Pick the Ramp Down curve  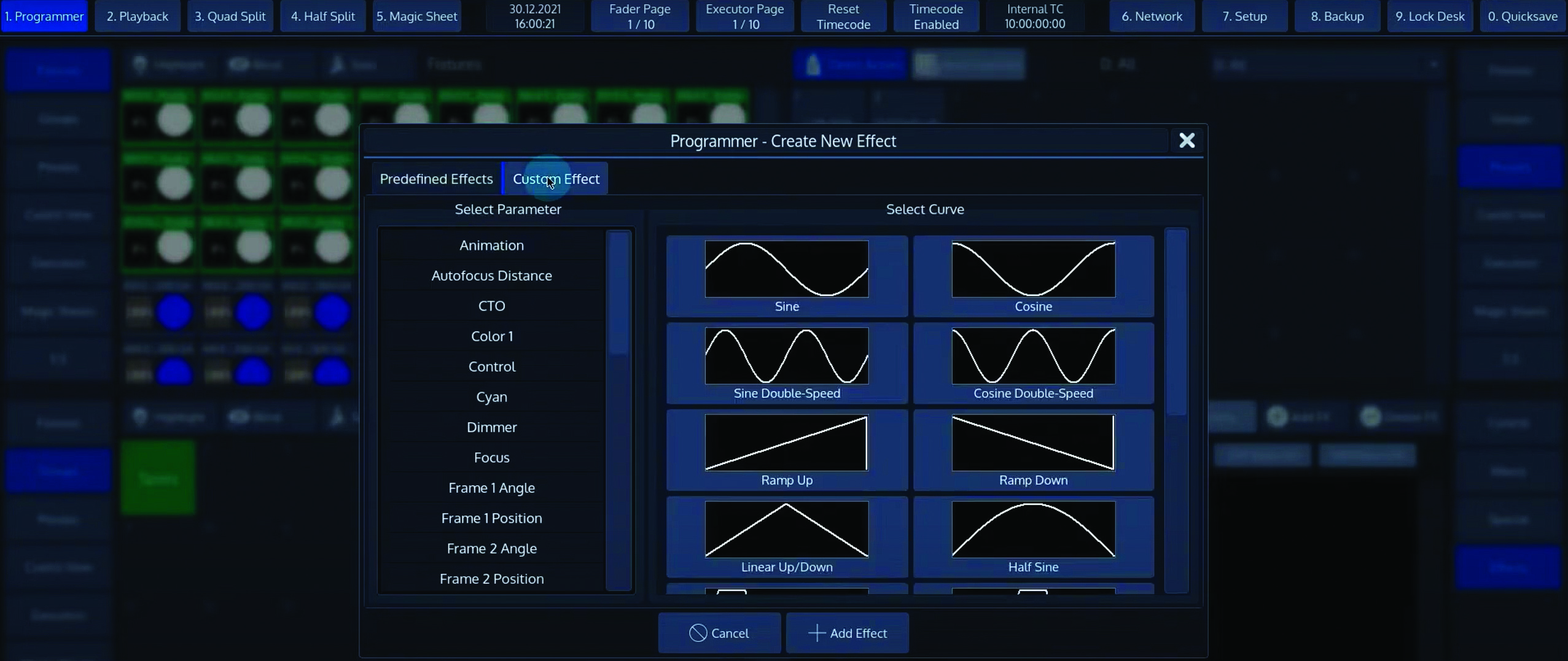(x=1033, y=450)
